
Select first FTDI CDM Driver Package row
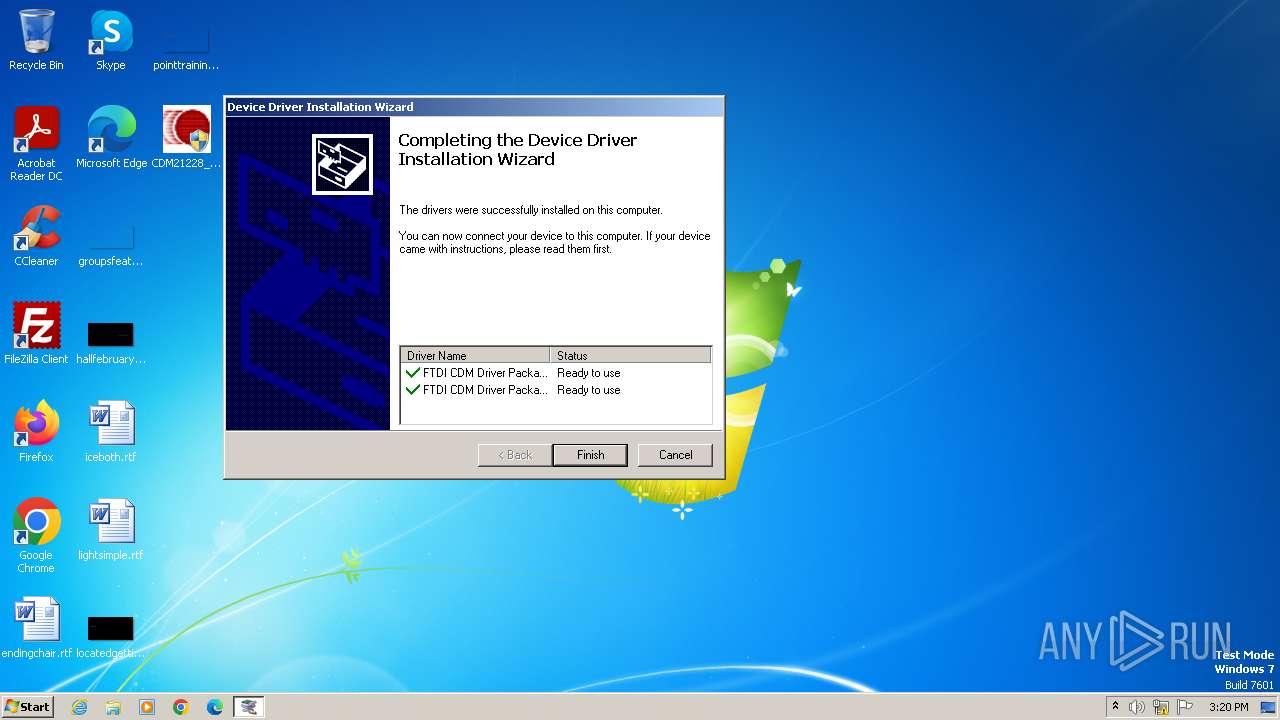pos(555,373)
